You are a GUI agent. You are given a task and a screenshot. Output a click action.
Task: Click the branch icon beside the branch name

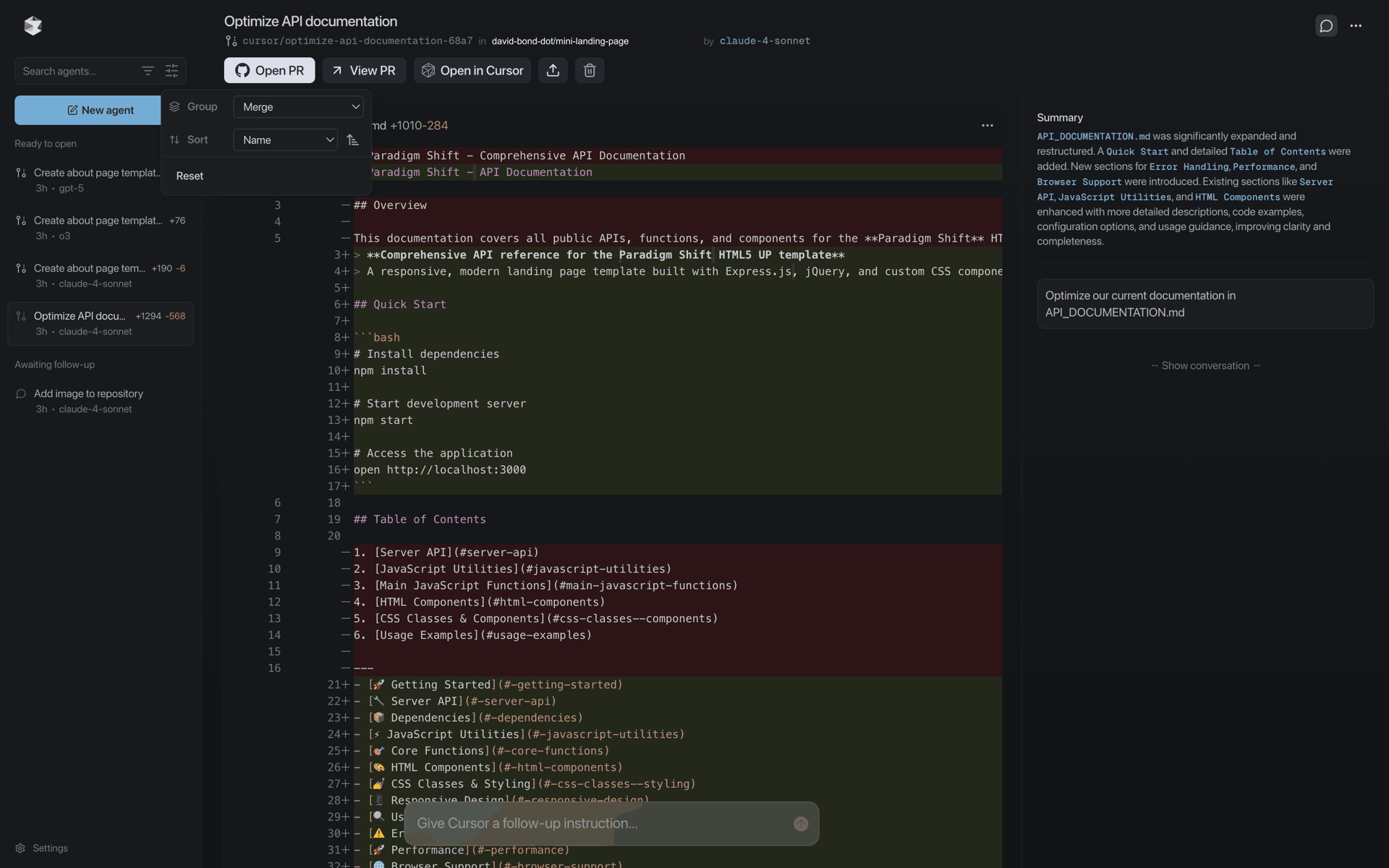click(231, 41)
